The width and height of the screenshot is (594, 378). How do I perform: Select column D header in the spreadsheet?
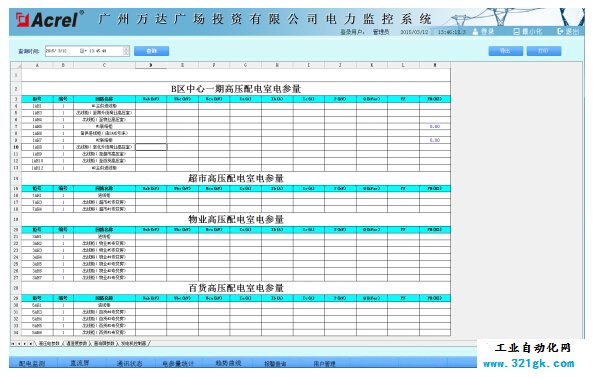click(x=151, y=66)
